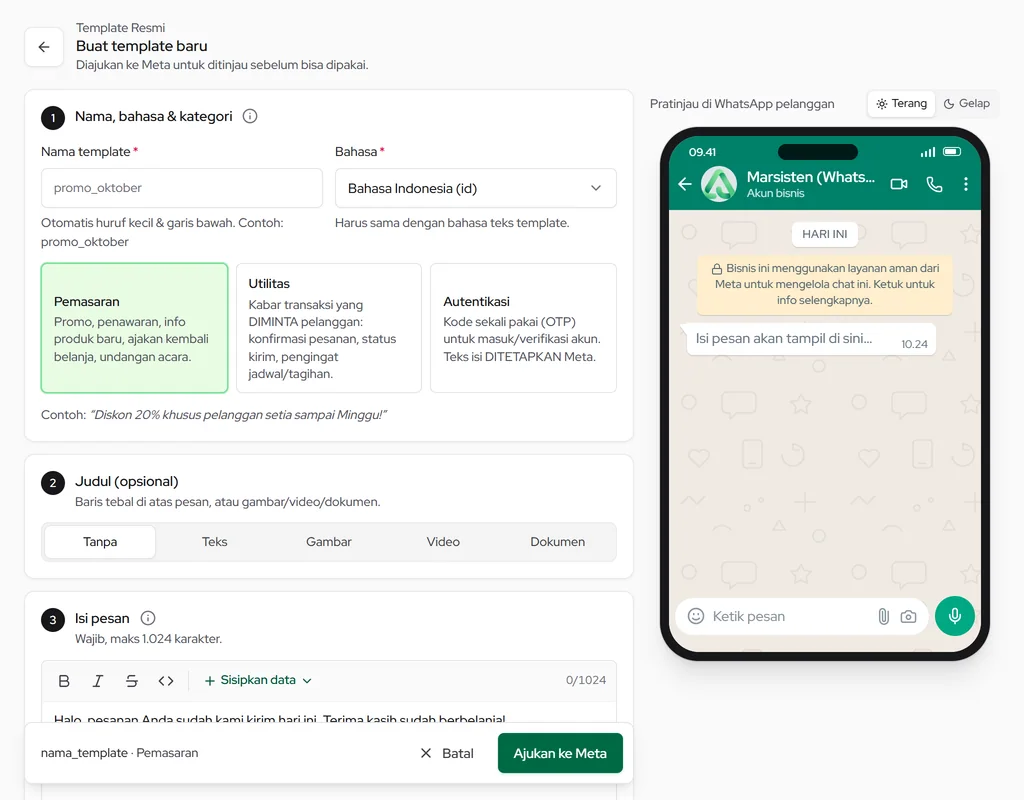The height and width of the screenshot is (800, 1024).
Task: Apply bold formatting in message editor
Action: [64, 681]
